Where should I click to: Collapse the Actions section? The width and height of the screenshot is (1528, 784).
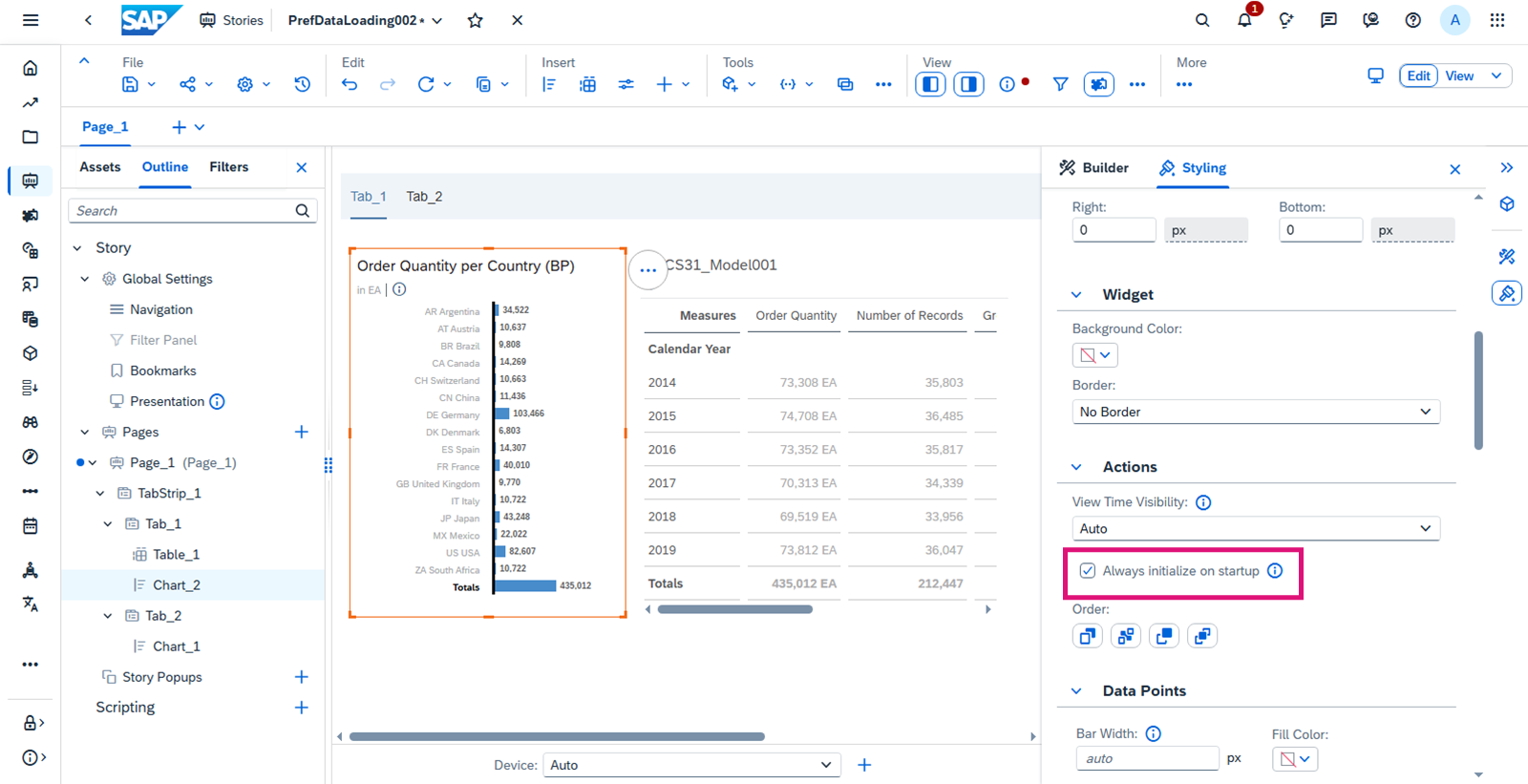(x=1076, y=467)
